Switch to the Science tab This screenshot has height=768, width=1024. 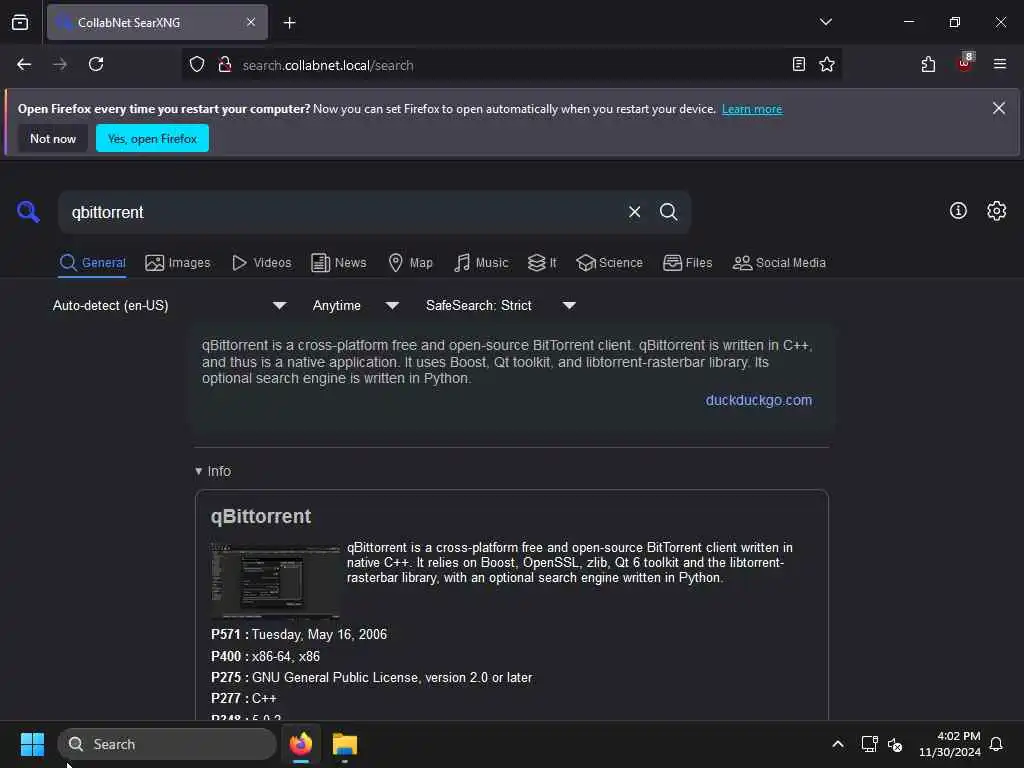click(x=609, y=263)
